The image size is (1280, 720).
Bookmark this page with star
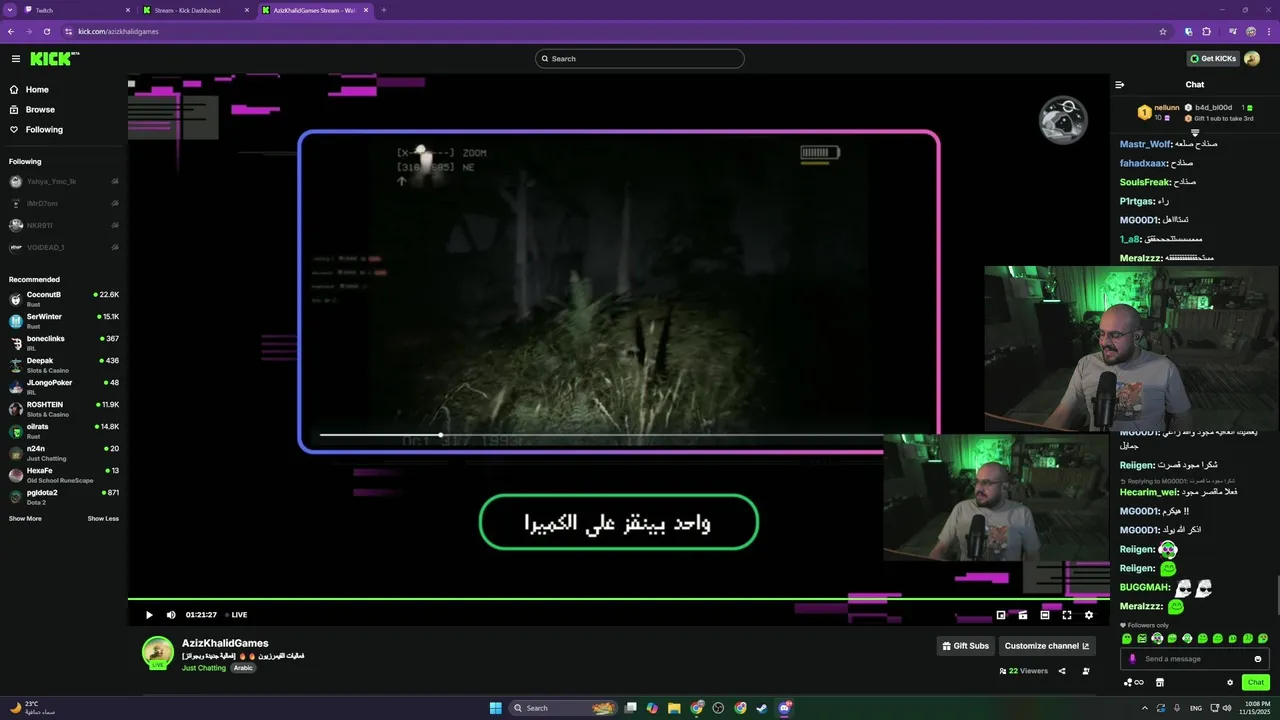point(1163,31)
